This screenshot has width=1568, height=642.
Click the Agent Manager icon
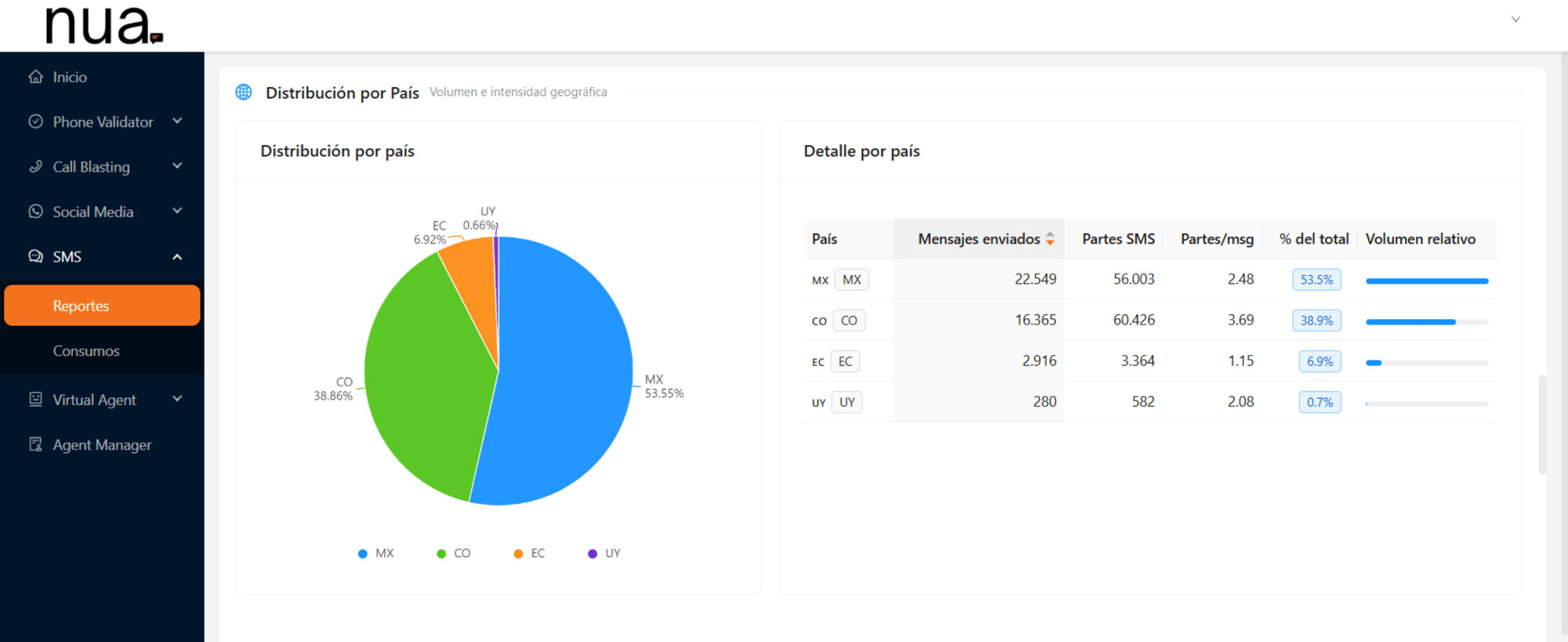pyautogui.click(x=35, y=444)
